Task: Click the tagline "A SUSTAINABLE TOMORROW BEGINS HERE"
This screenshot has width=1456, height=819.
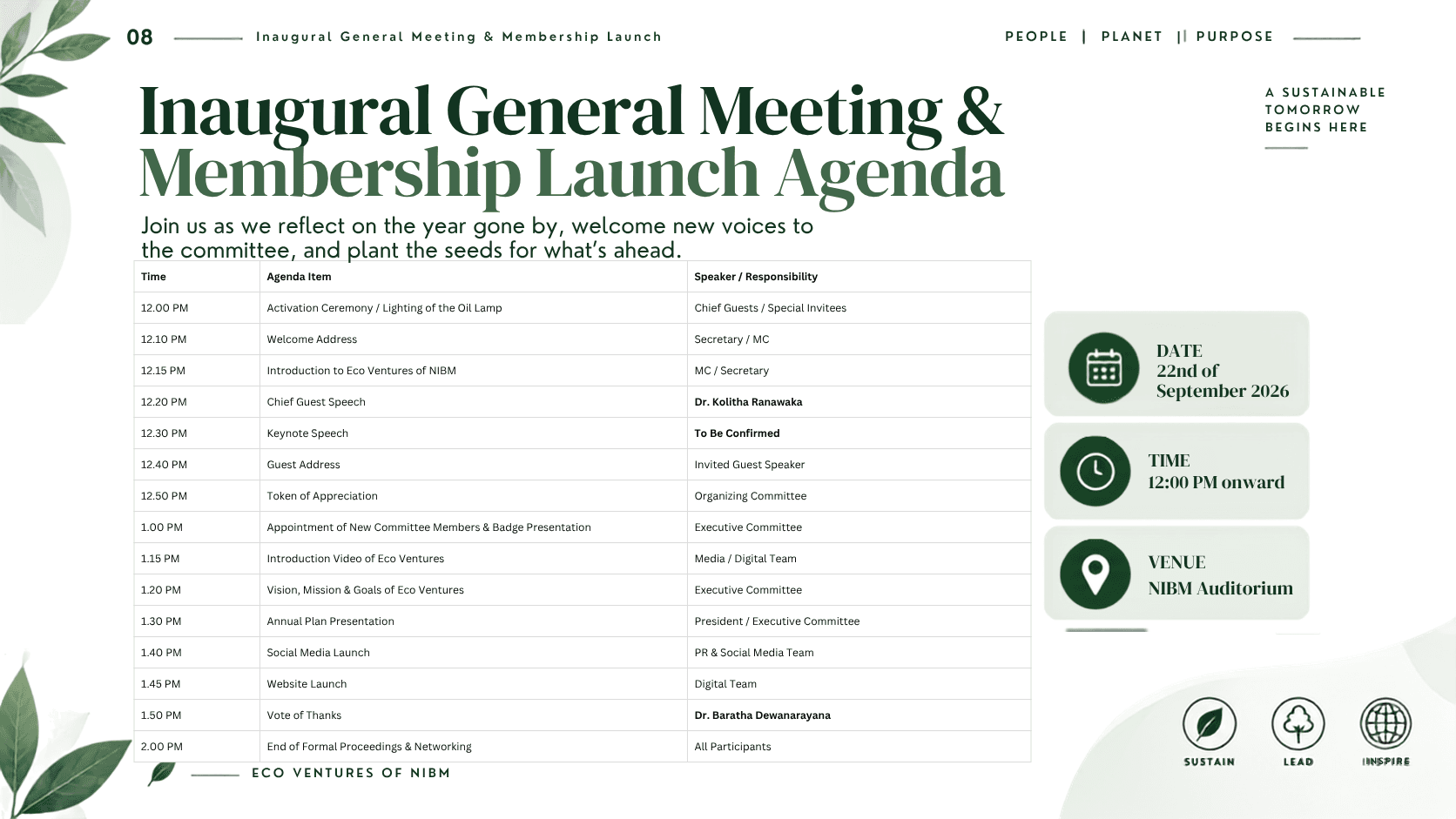Action: tap(1325, 110)
